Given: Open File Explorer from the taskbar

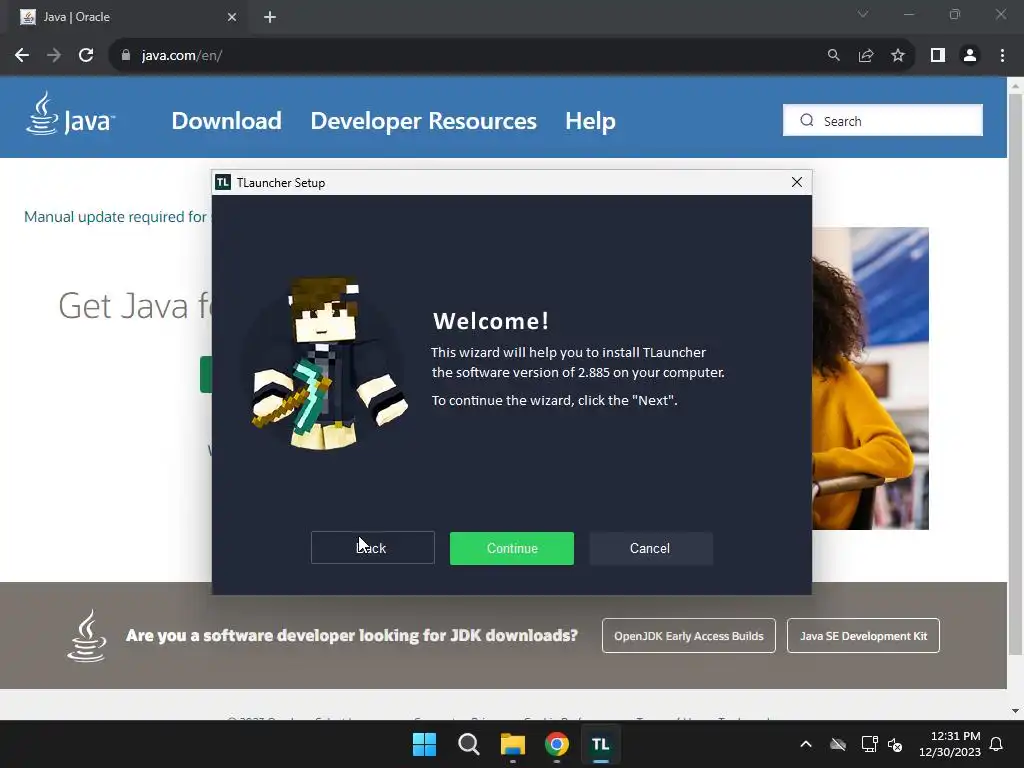Looking at the screenshot, I should (x=513, y=744).
